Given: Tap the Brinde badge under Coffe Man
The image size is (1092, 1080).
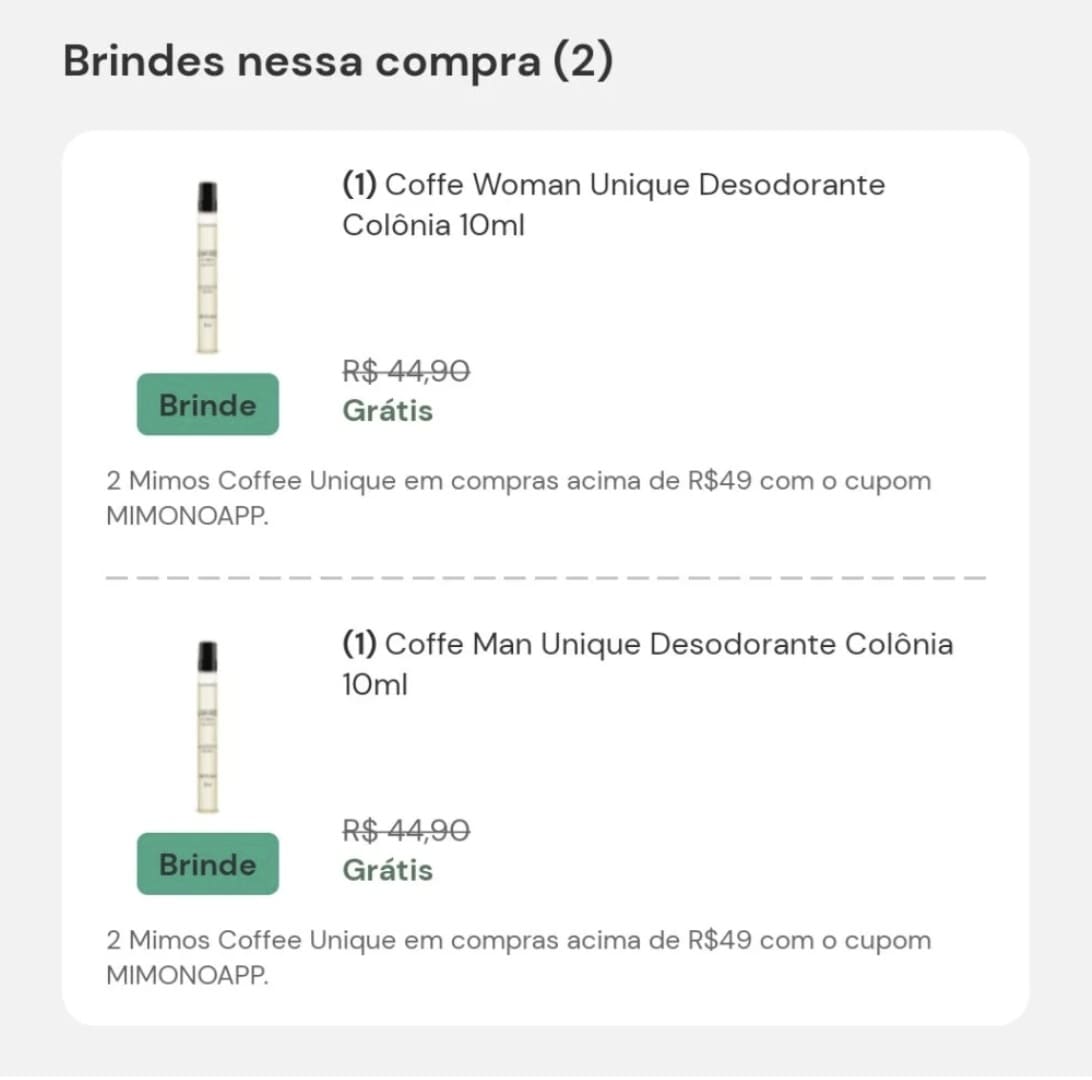Looking at the screenshot, I should 208,864.
